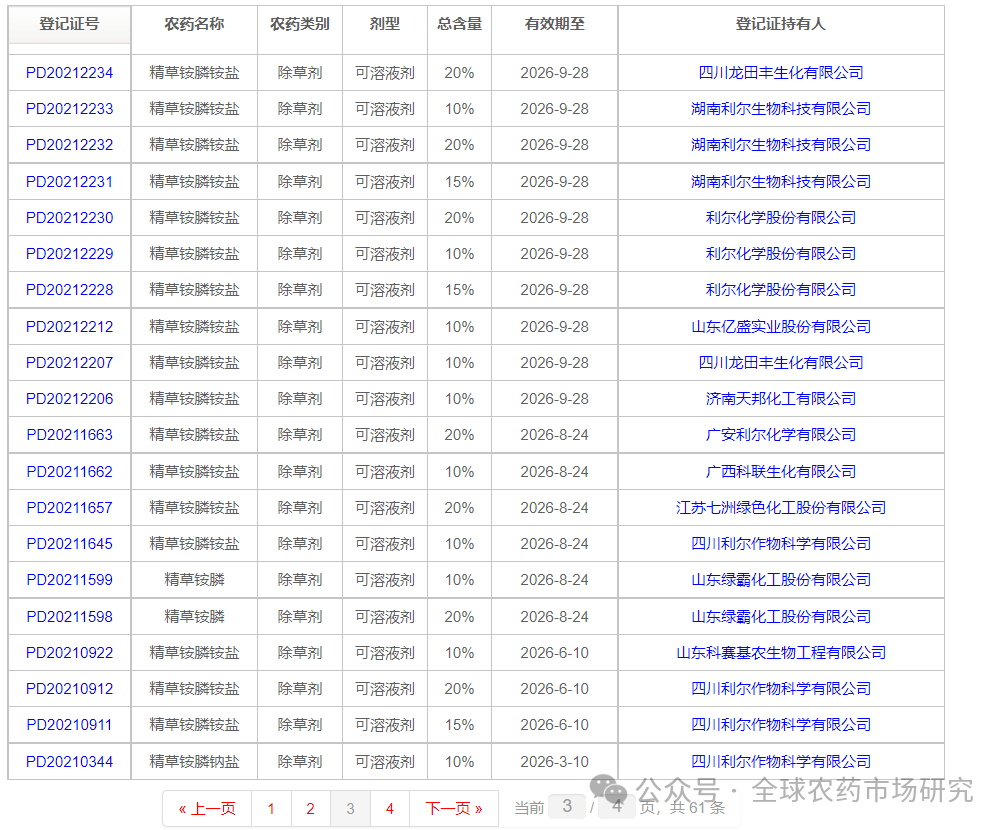This screenshot has height=830, width=1005.
Task: Open the 利尔化学股份有限公司 company link
Action: [x=779, y=217]
